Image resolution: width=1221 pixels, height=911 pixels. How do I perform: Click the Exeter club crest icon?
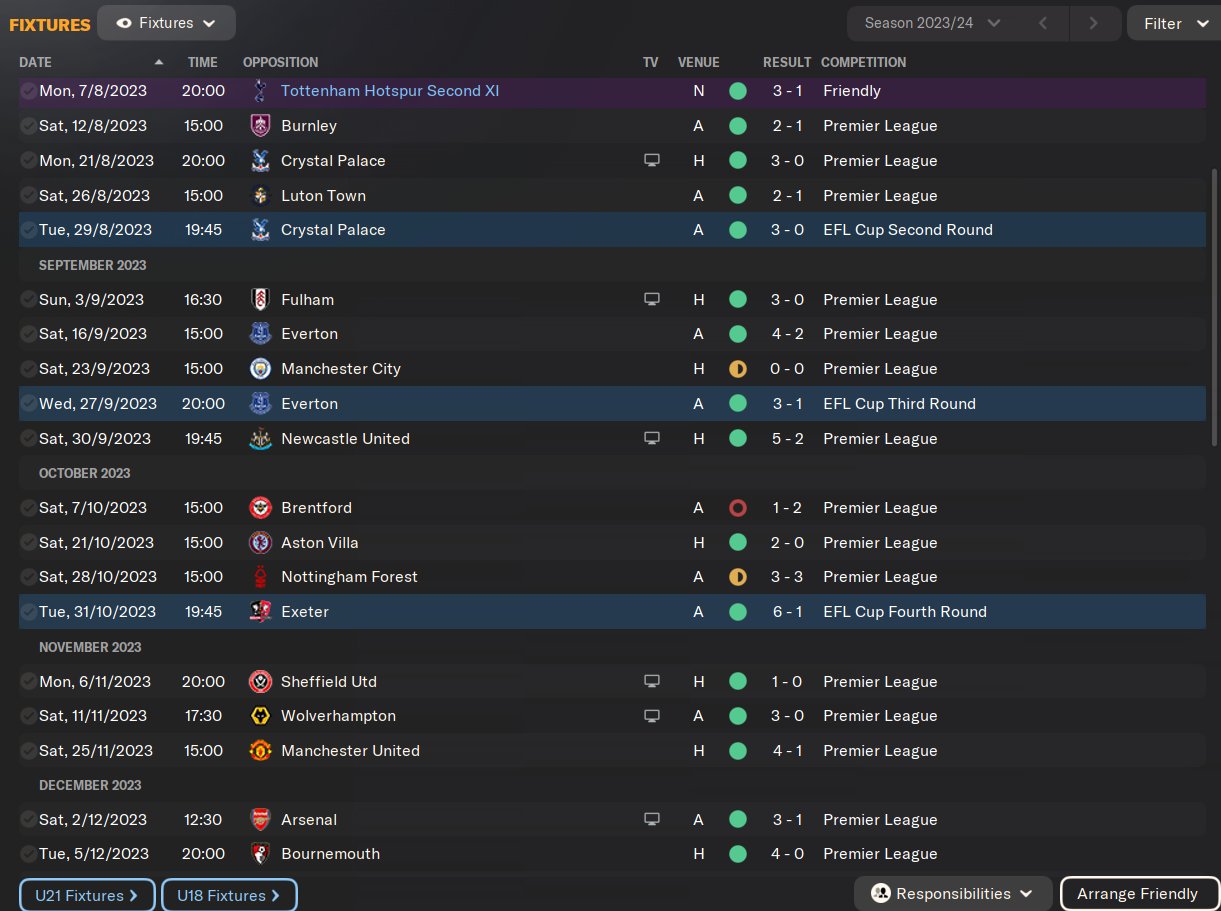point(260,612)
